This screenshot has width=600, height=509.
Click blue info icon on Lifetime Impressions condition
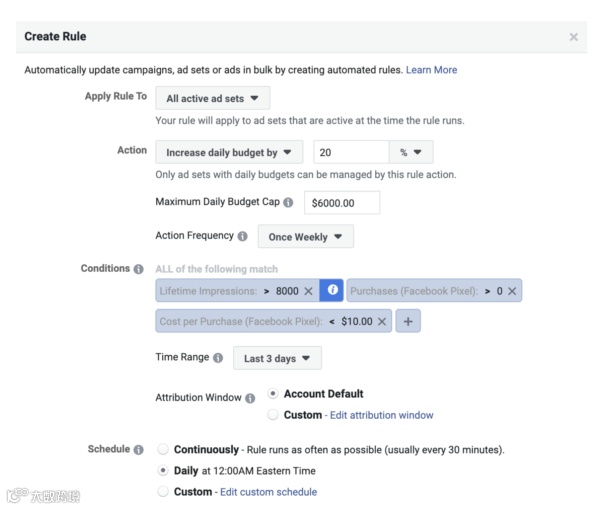click(332, 291)
